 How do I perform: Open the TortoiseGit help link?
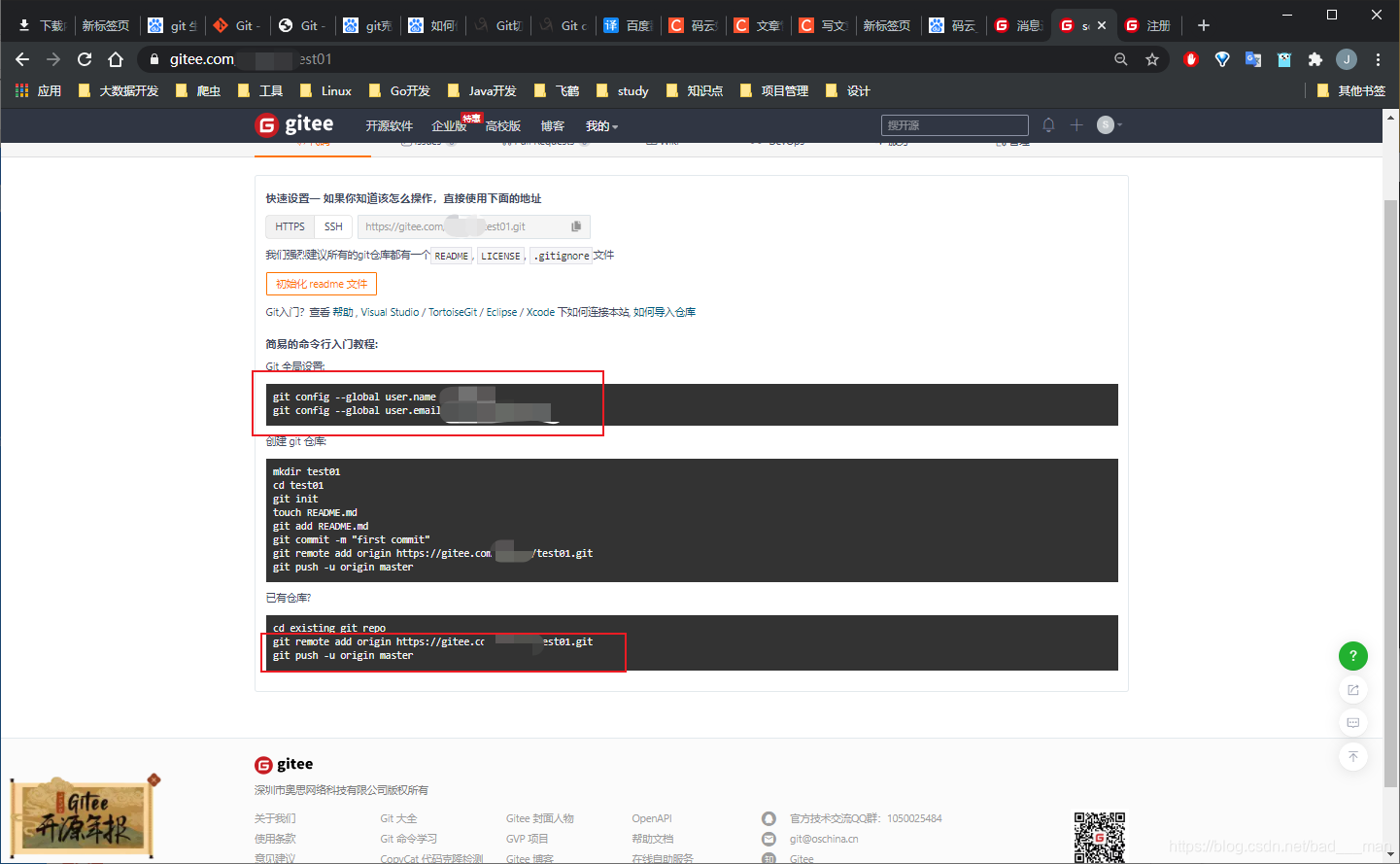pyautogui.click(x=453, y=312)
